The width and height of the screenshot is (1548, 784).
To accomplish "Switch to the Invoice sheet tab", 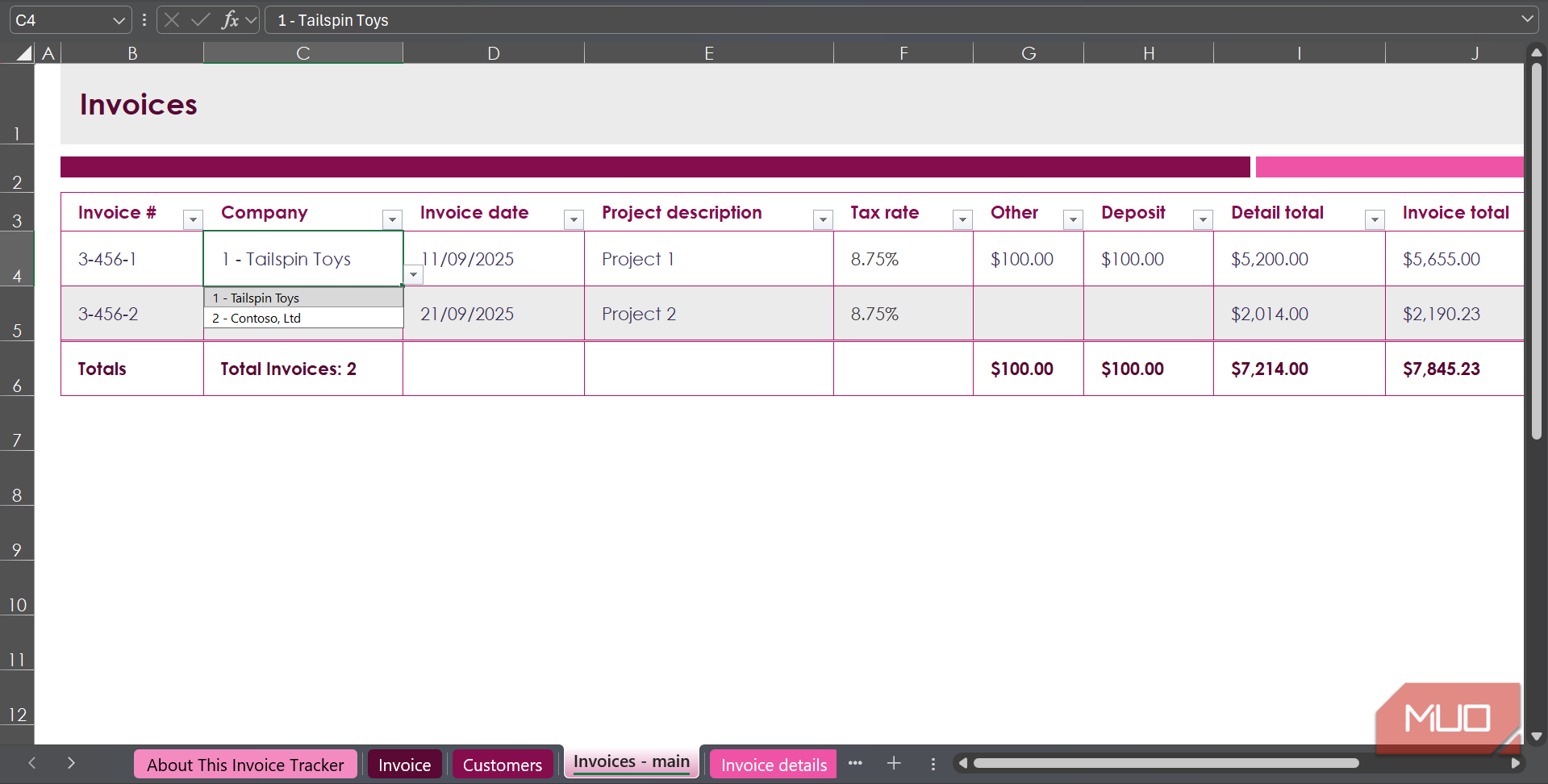I will [404, 765].
